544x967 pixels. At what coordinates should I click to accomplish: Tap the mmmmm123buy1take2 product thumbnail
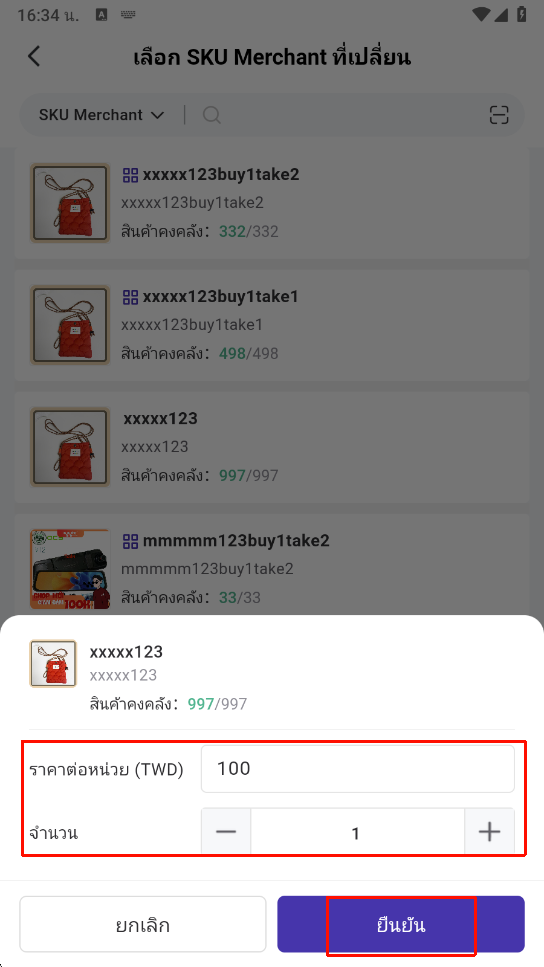click(70, 569)
